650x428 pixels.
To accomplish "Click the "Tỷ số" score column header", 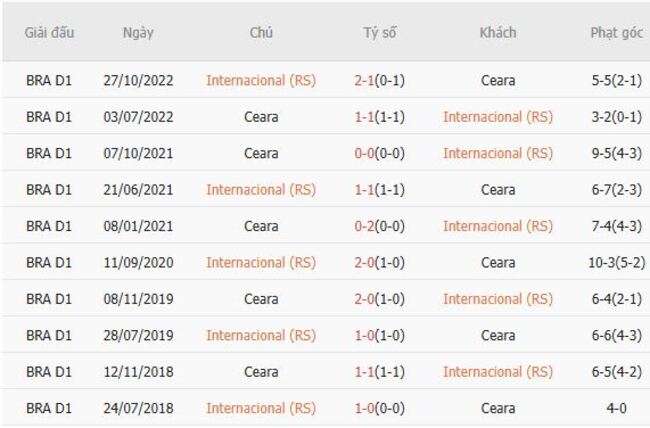I will [379, 32].
